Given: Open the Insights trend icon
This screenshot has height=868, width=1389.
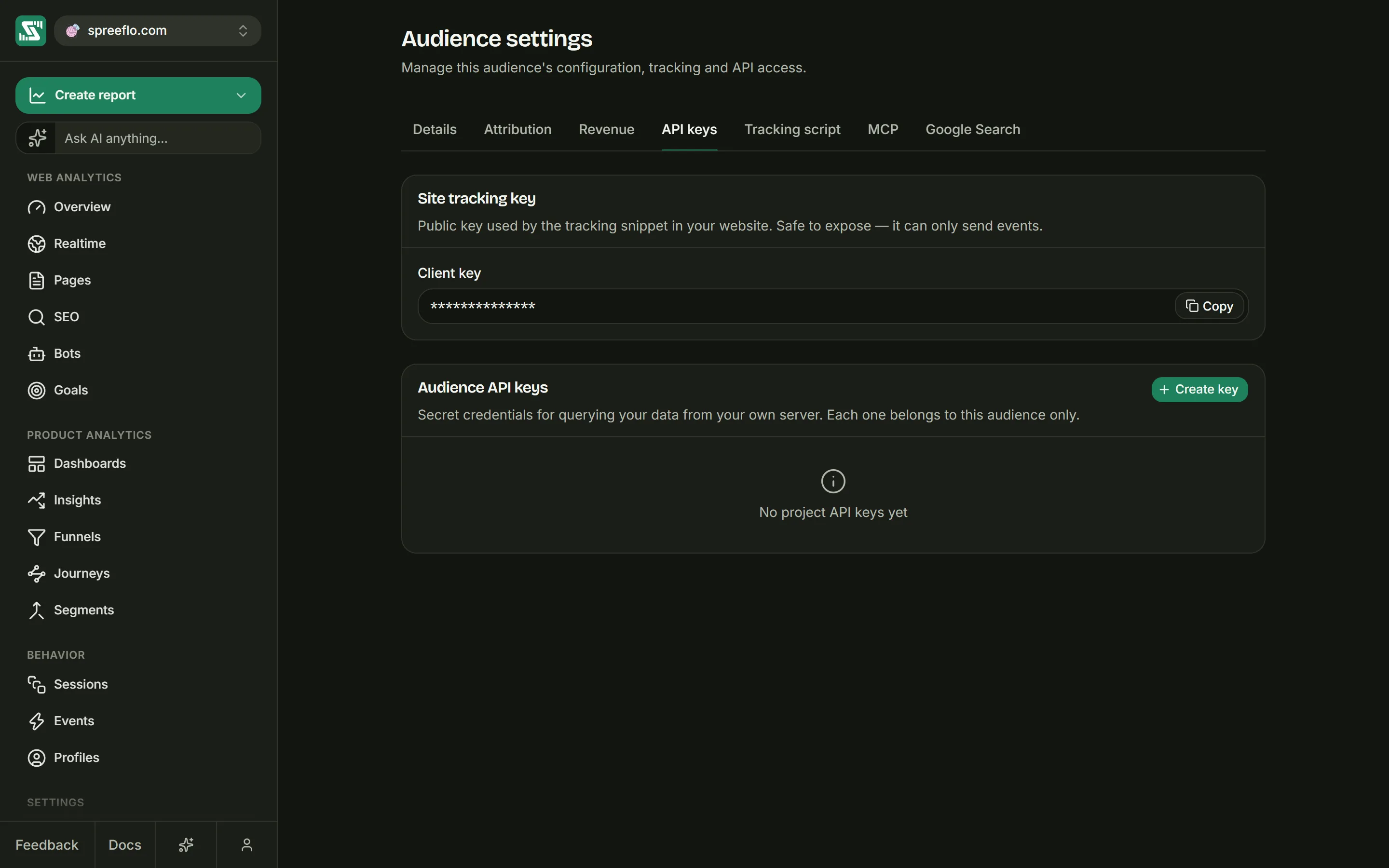Looking at the screenshot, I should pos(36,500).
